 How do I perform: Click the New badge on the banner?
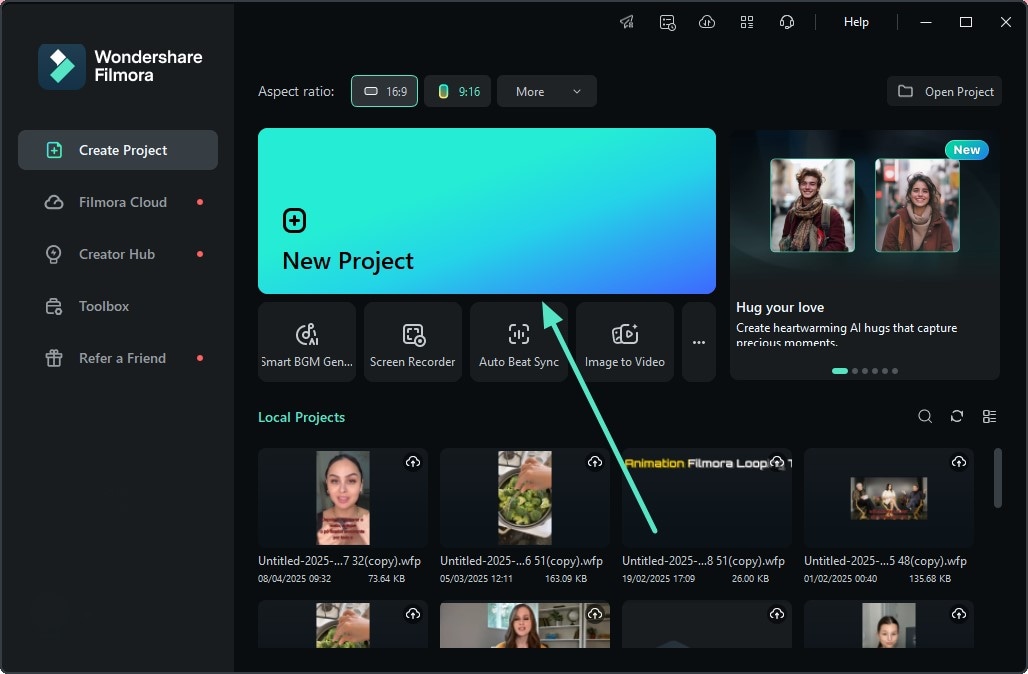click(966, 149)
